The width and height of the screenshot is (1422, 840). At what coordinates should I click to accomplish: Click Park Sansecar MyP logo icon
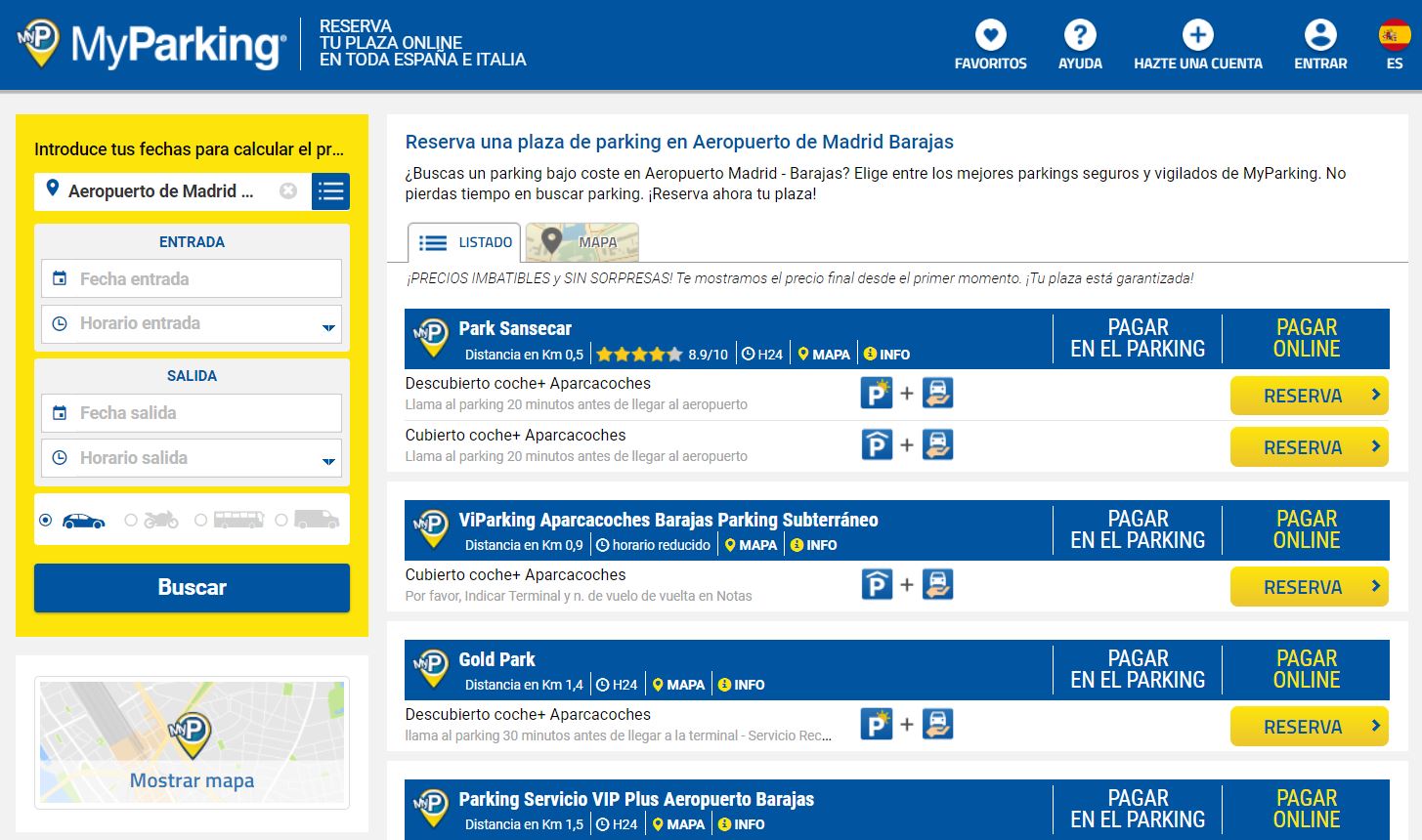[431, 338]
